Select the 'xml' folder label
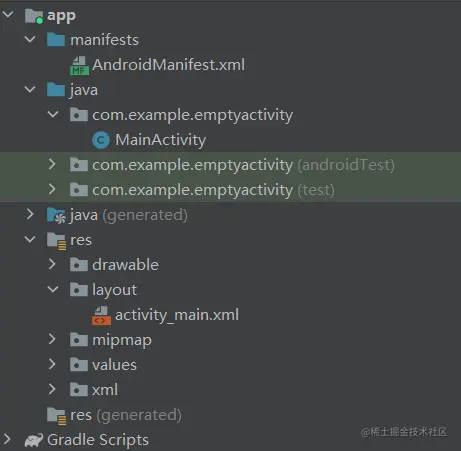461x451 pixels. click(105, 390)
